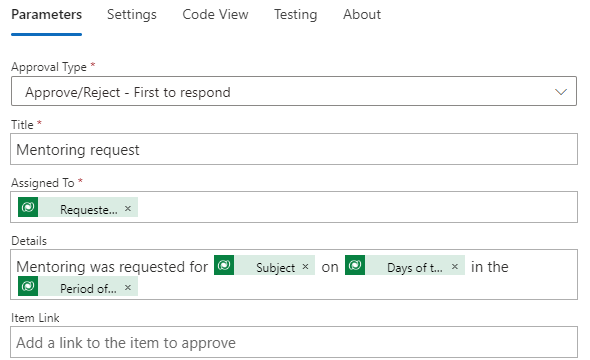
Task: Remove the Requester token from Assigned To
Action: point(128,208)
